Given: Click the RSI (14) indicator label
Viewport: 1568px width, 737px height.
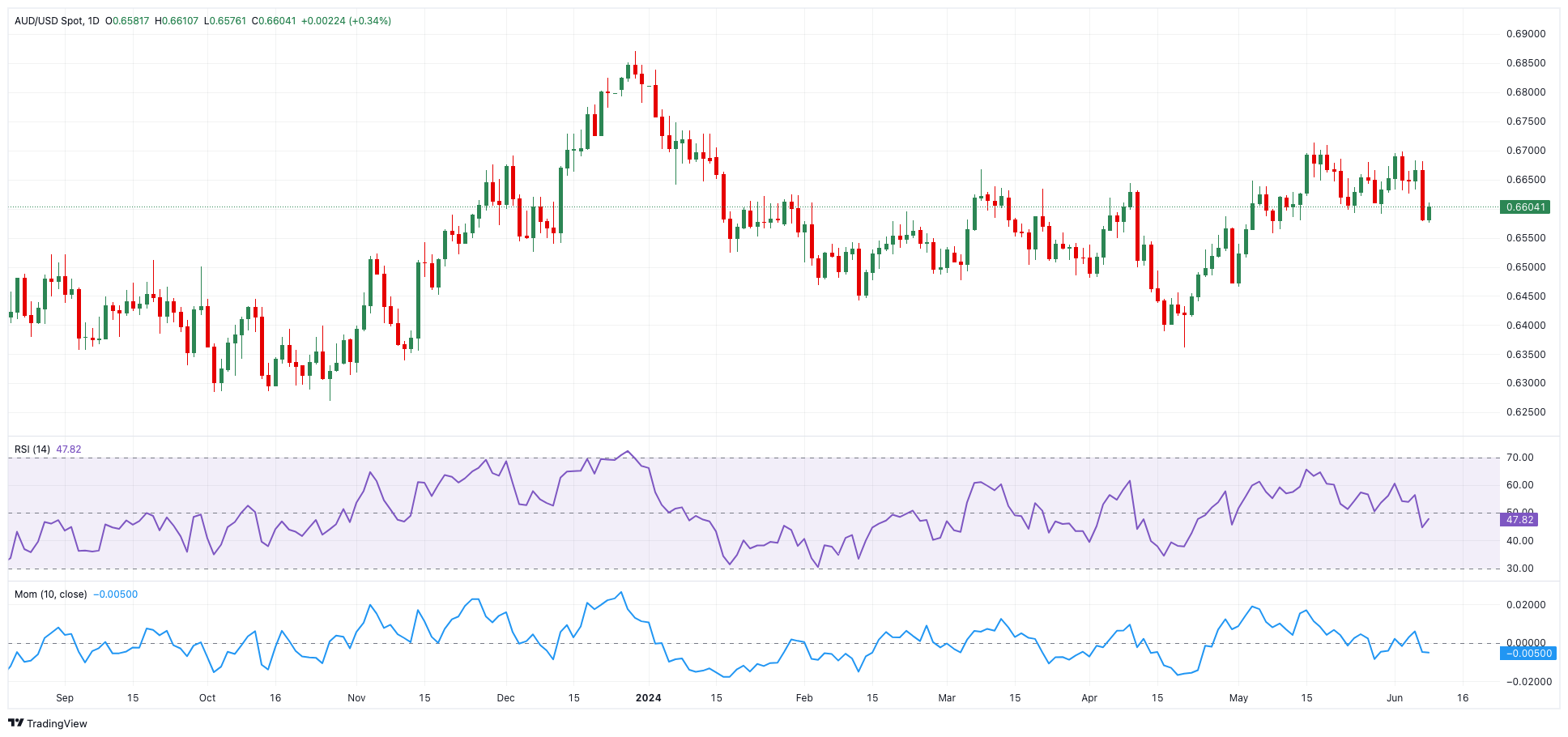Looking at the screenshot, I should [32, 449].
